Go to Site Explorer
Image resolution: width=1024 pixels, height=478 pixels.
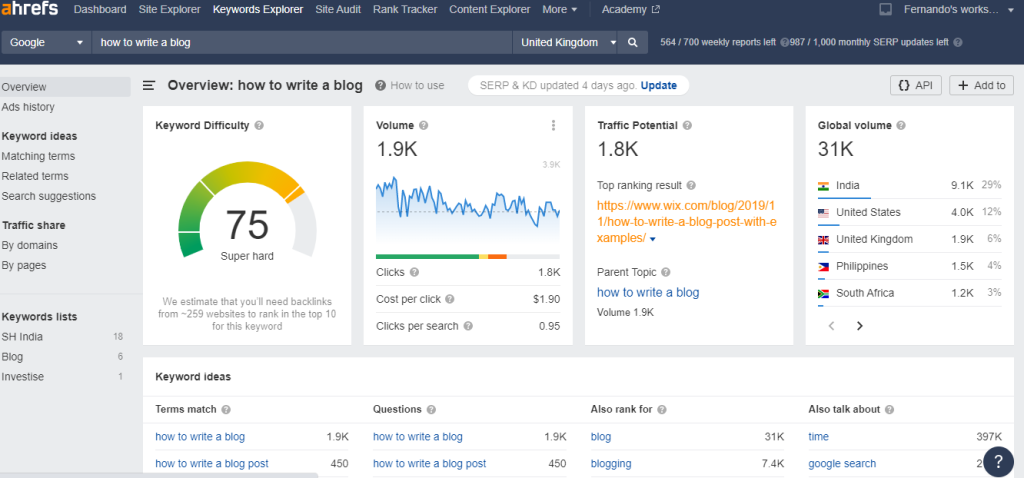pyautogui.click(x=170, y=10)
